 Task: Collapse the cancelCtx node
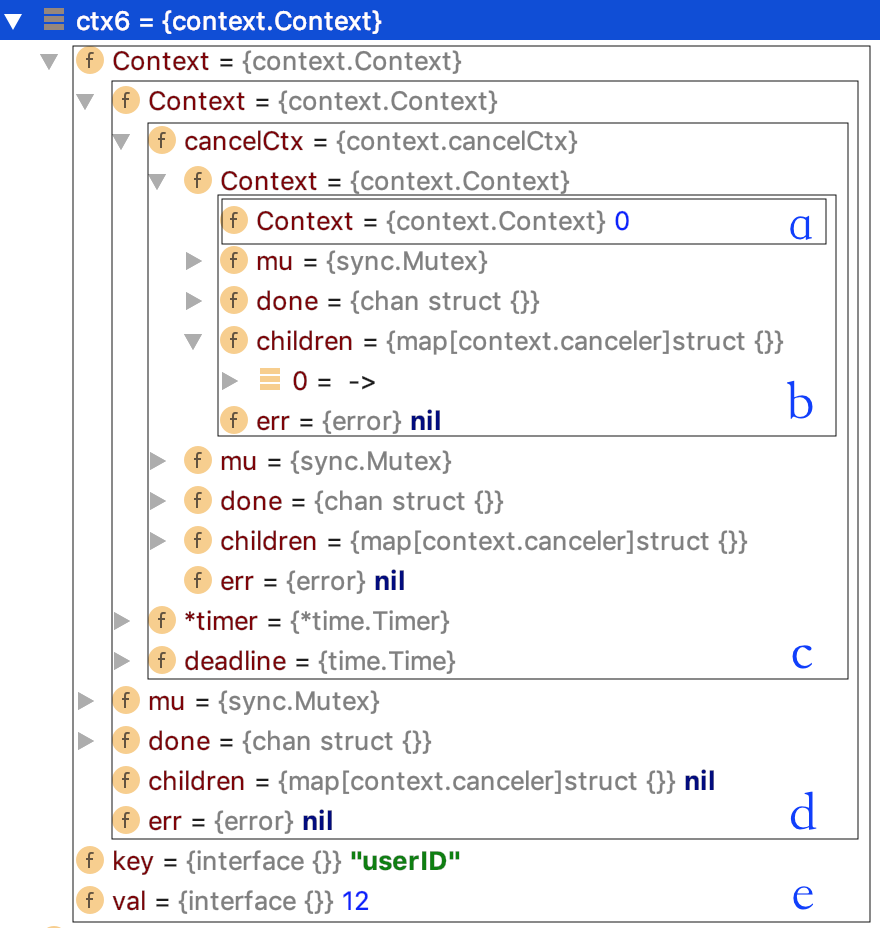(x=122, y=142)
